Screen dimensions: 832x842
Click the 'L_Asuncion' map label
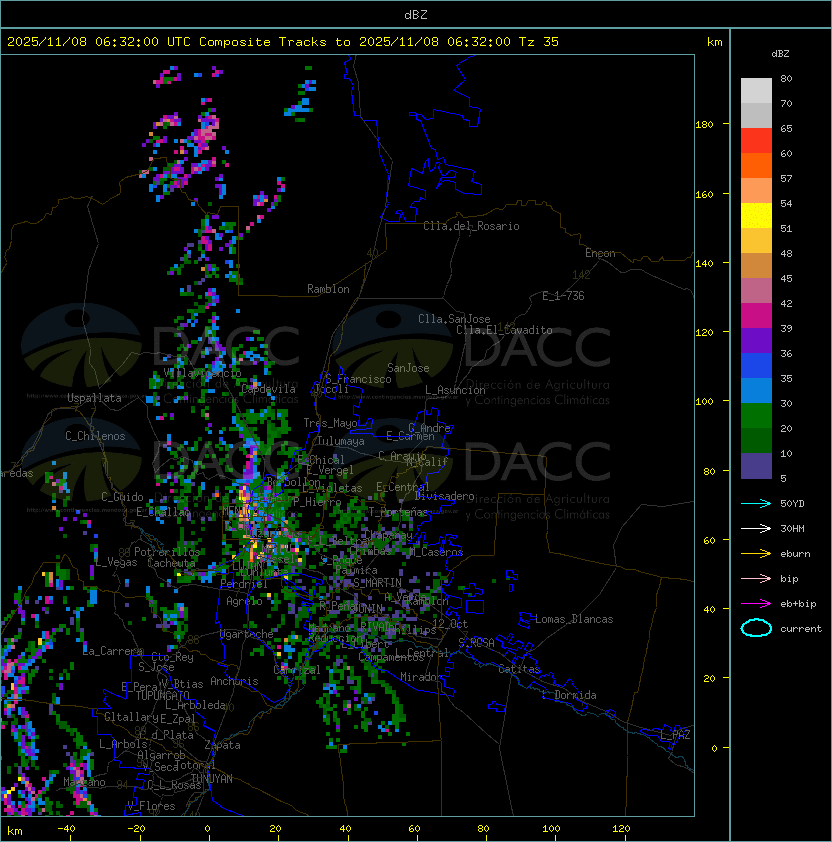pyautogui.click(x=455, y=390)
